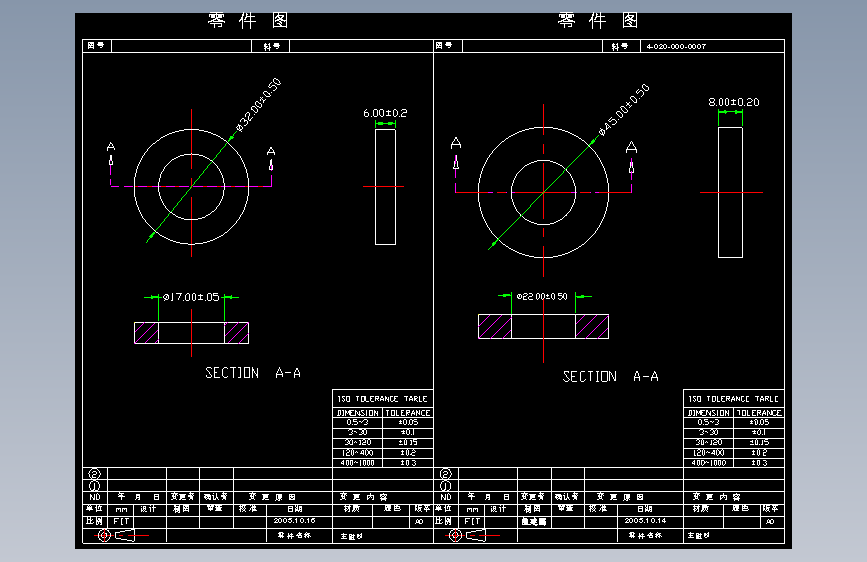Select the date 2005.10.14 in title block
The image size is (867, 562).
[645, 521]
